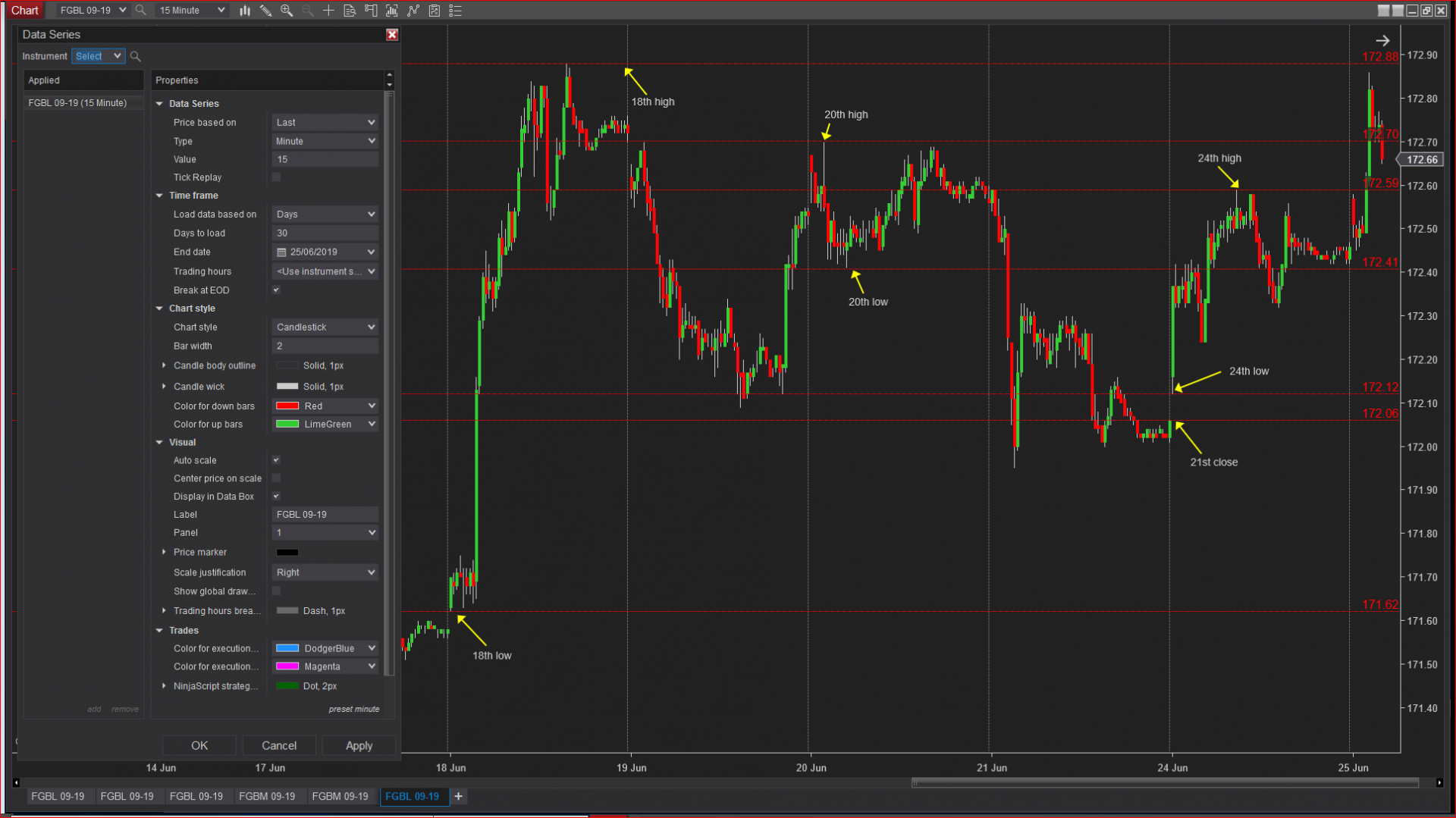Open the Scale justification dropdown
Screen dimensions: 1456x818
(325, 572)
